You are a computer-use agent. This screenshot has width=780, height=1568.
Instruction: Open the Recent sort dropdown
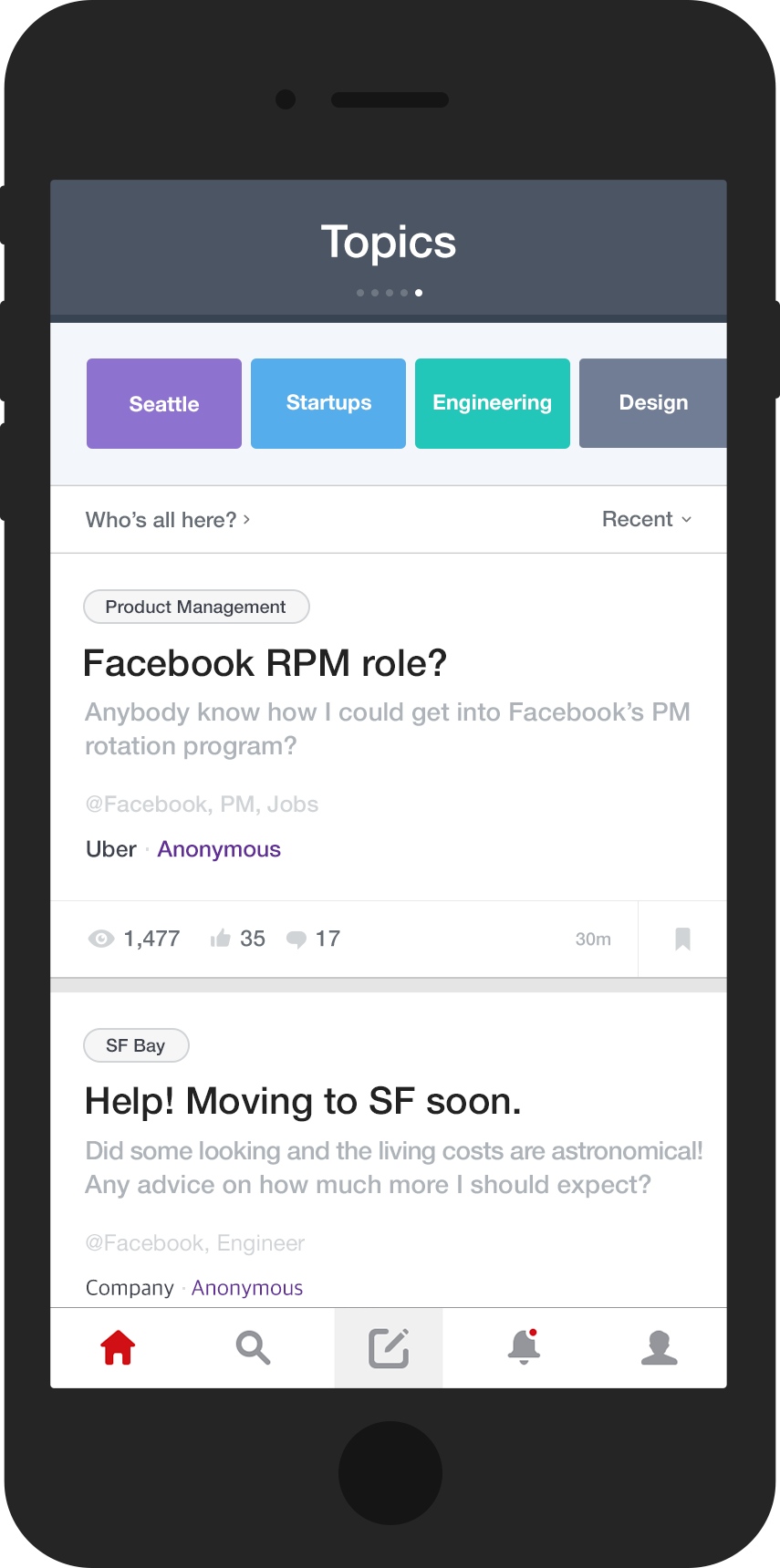[x=647, y=519]
